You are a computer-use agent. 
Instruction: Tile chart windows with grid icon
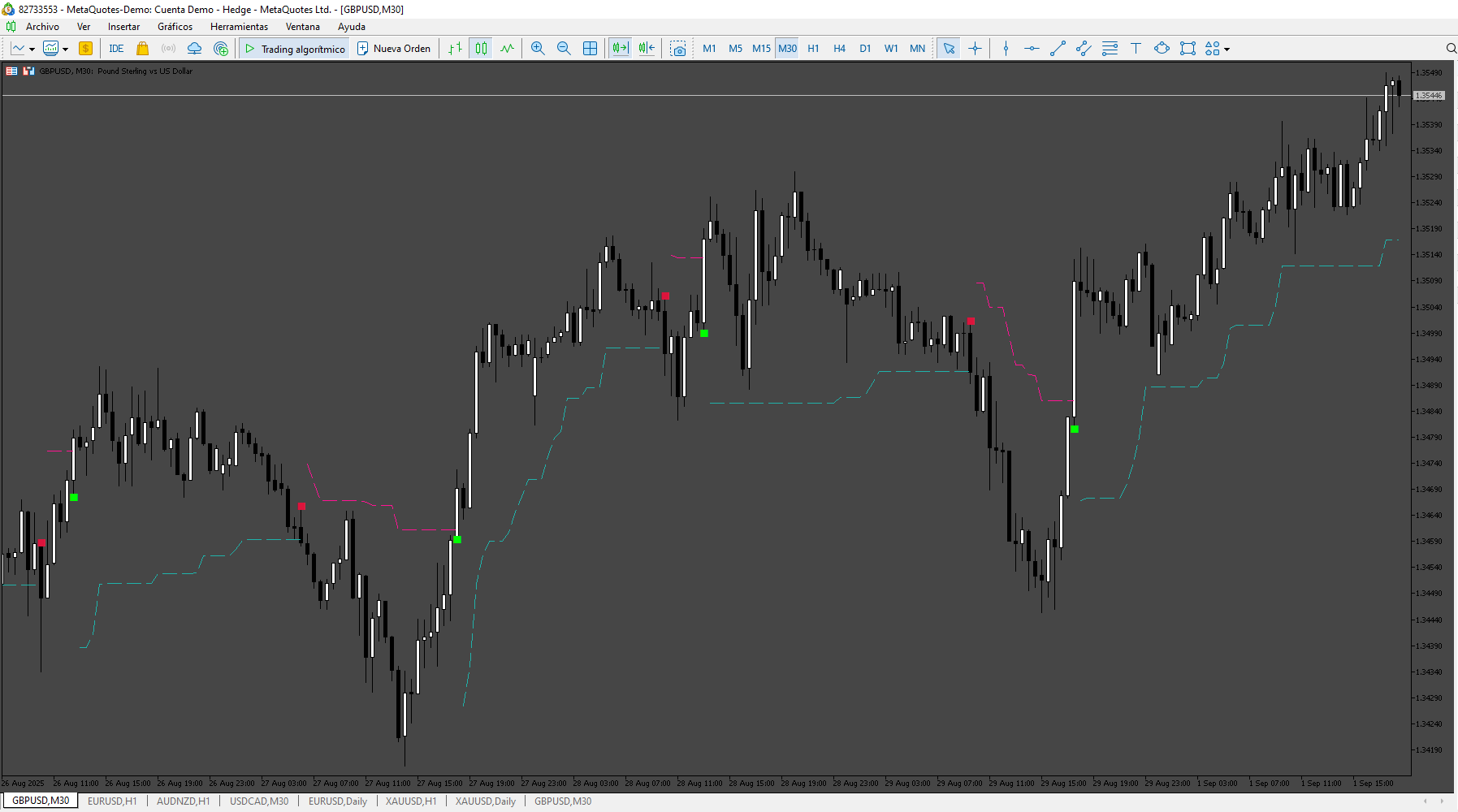coord(591,49)
